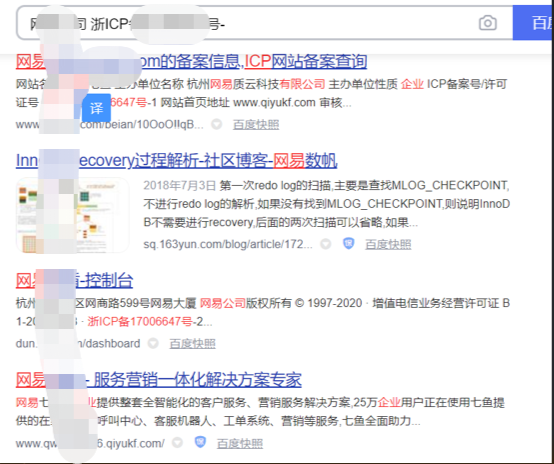The image size is (554, 464).
Task: Click the qiyukf.com URL at the bottom
Action: click(x=90, y=443)
